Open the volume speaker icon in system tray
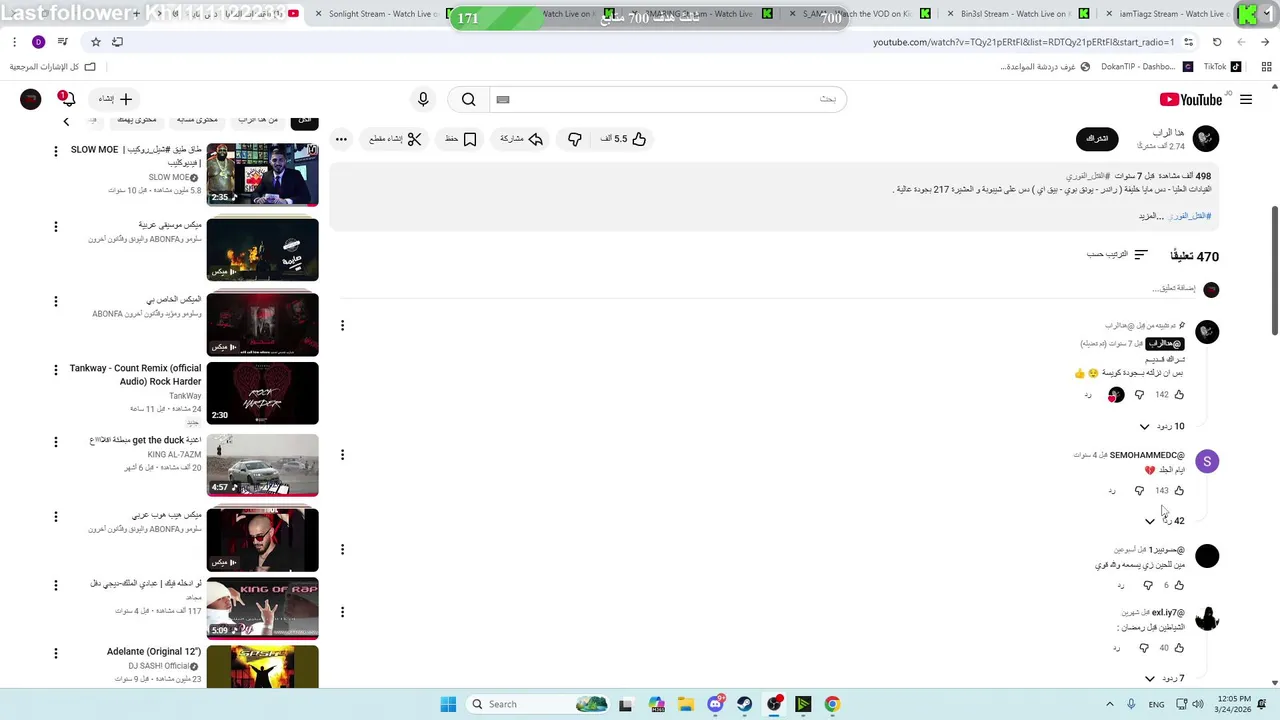 click(1197, 704)
